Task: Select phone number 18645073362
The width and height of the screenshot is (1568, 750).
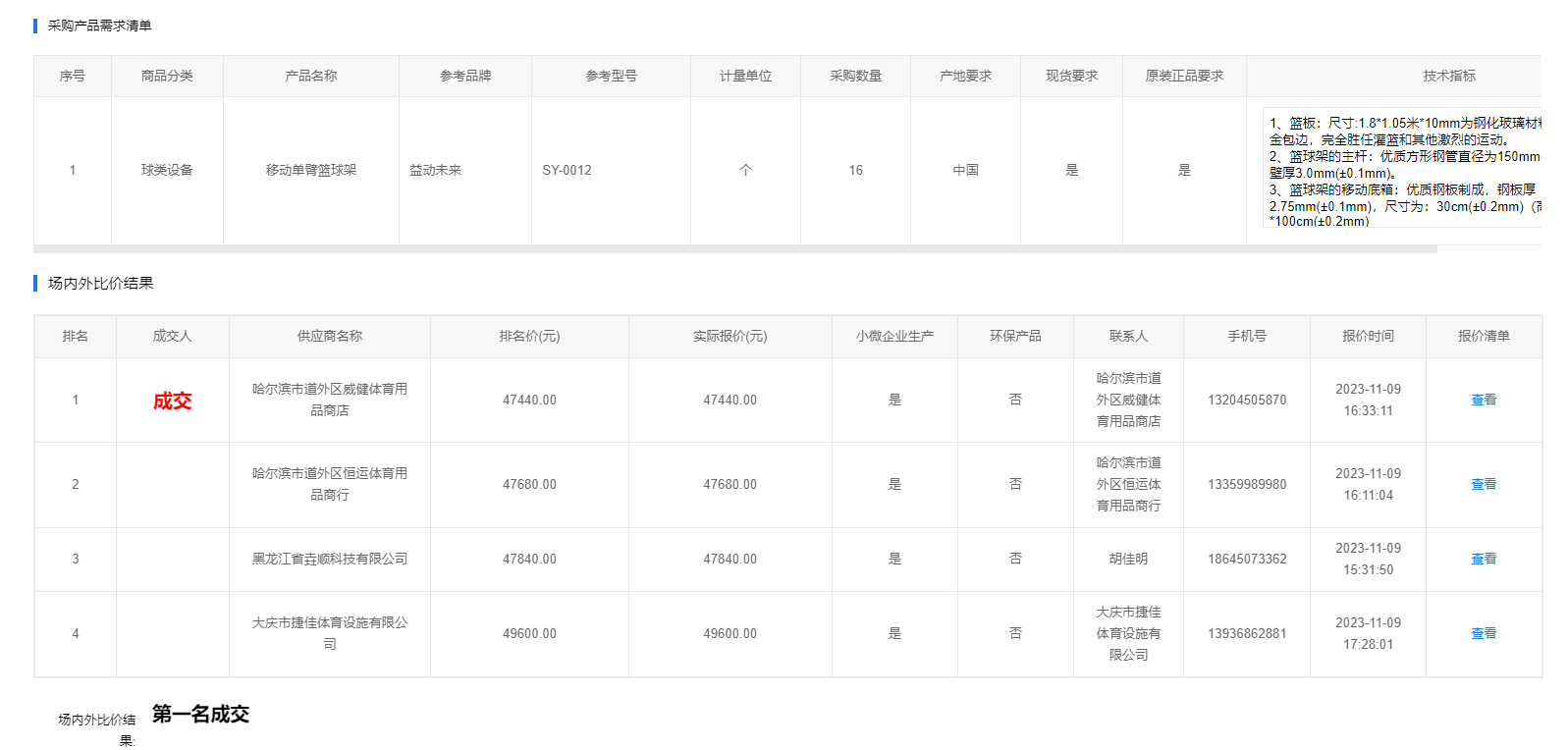Action: pos(1246,559)
